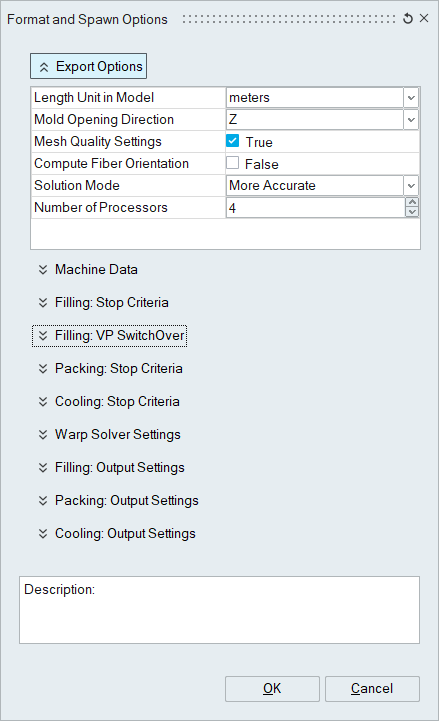
Task: Expand Packing: Stop Criteria section
Action: pos(110,369)
